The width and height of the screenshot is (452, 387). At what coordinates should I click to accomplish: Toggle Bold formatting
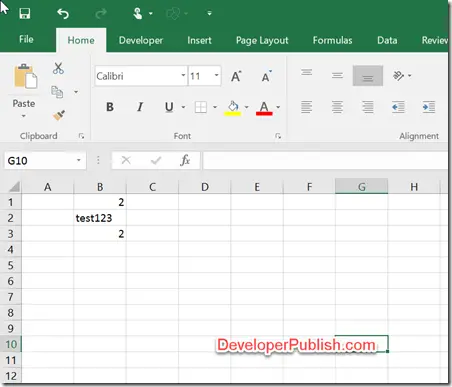coord(110,107)
